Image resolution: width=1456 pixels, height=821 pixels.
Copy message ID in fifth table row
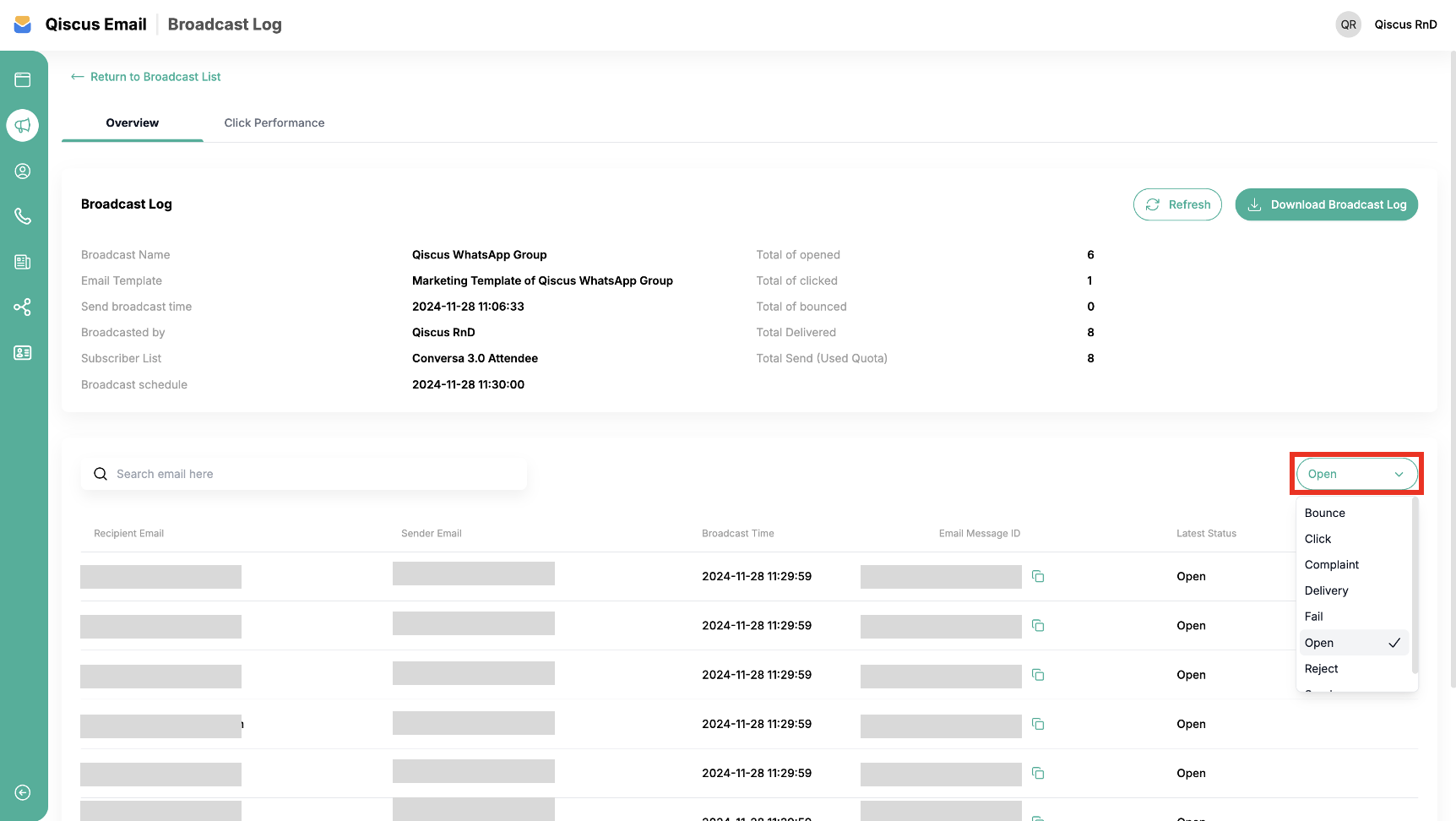pyautogui.click(x=1038, y=773)
